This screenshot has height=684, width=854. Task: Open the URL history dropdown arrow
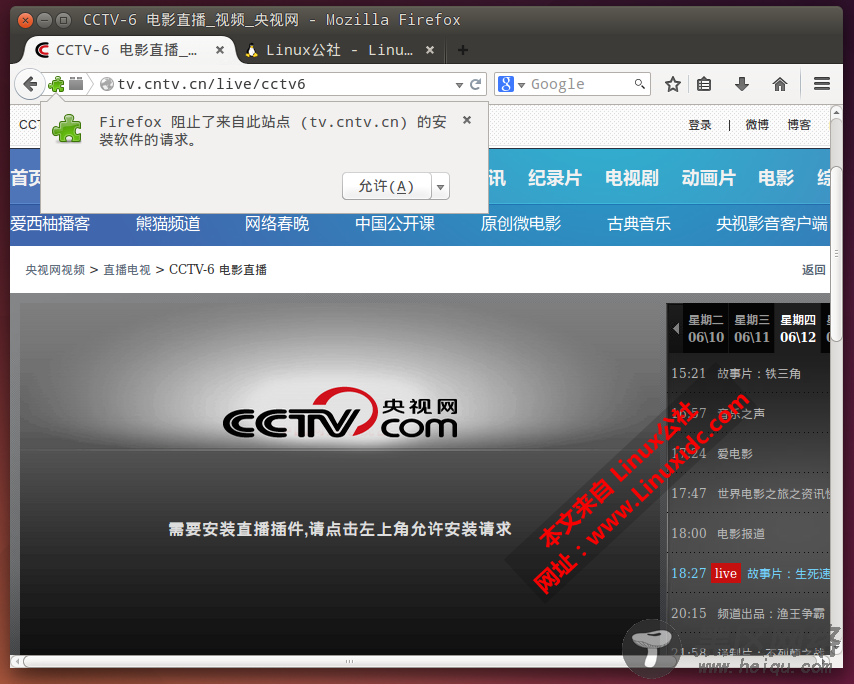point(459,85)
